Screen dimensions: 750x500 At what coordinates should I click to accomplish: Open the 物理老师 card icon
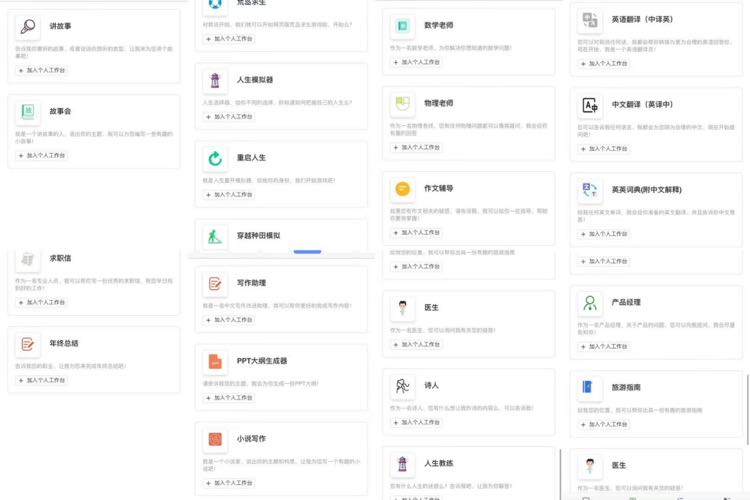point(403,103)
